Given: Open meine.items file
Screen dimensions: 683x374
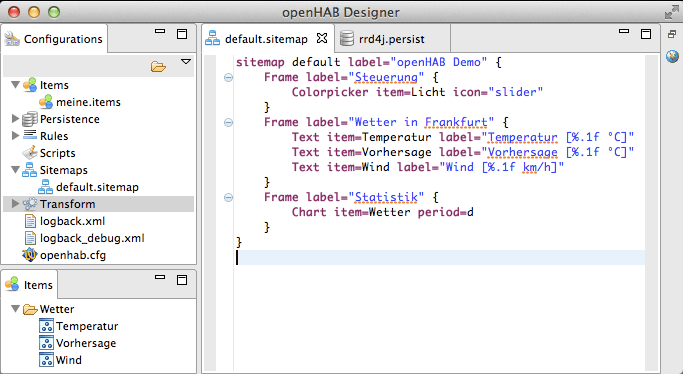Looking at the screenshot, I should [x=88, y=102].
